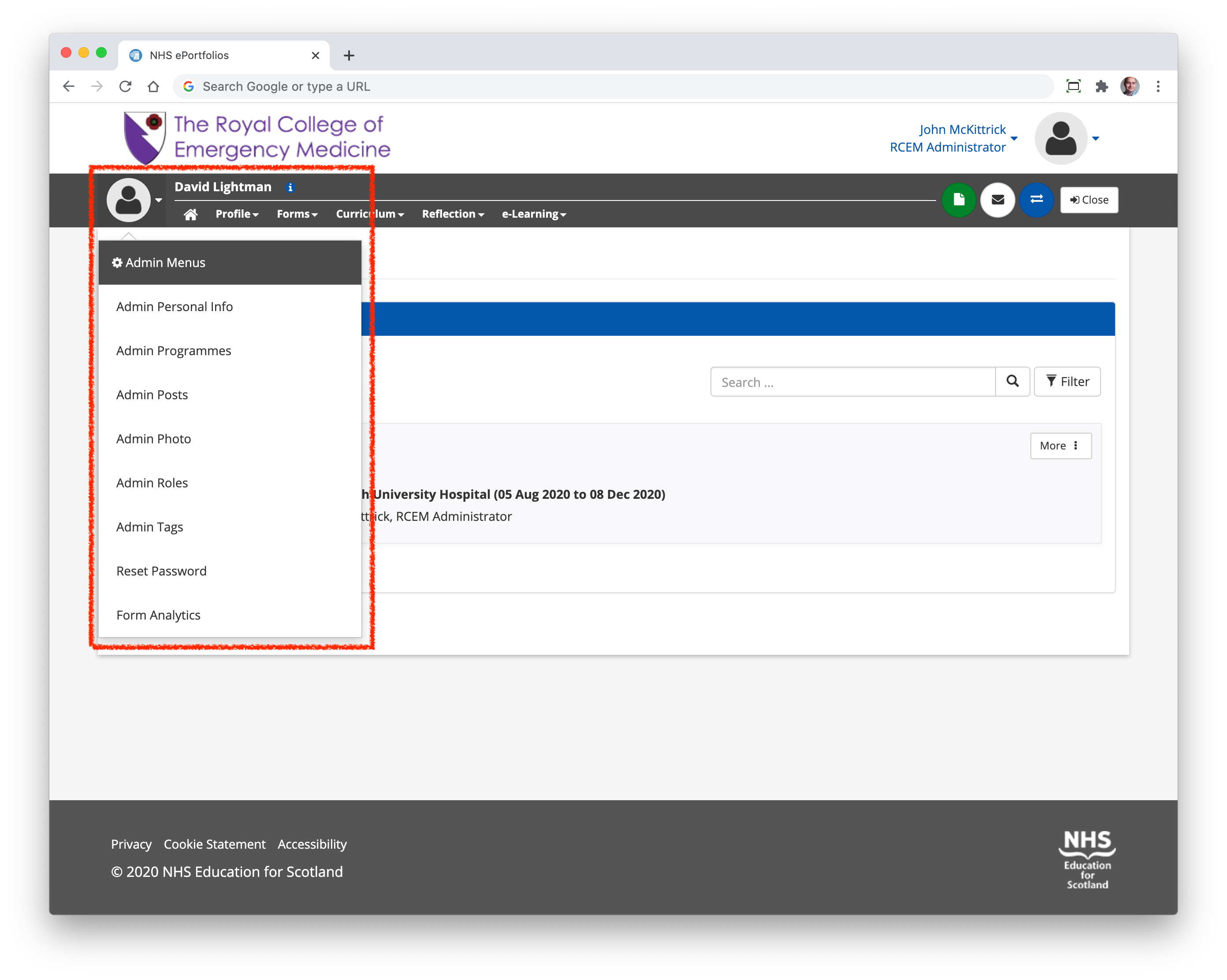Click the Close button
Screen dimensions: 1227x980
(x=1089, y=200)
